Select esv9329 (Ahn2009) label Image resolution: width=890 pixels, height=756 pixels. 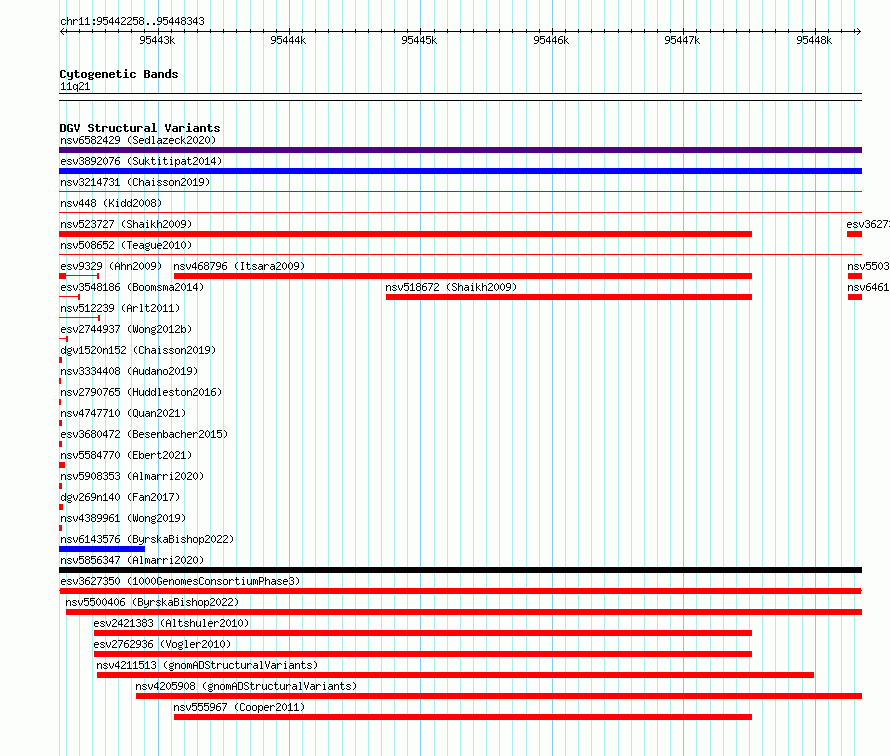(111, 266)
